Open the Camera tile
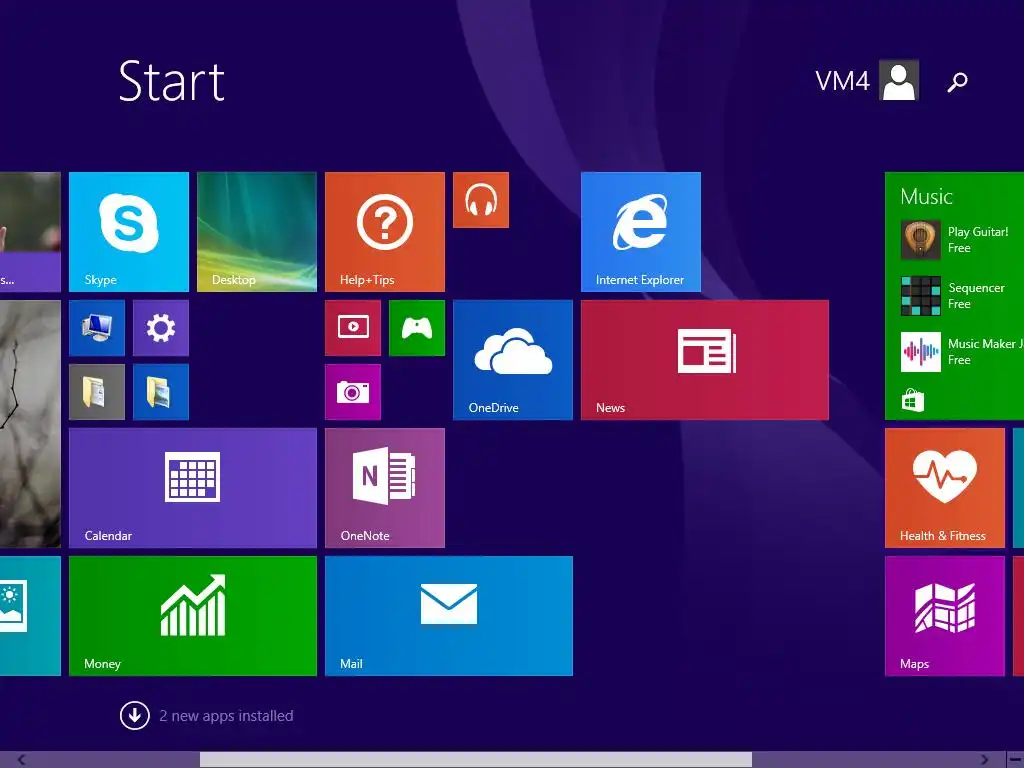 [353, 392]
